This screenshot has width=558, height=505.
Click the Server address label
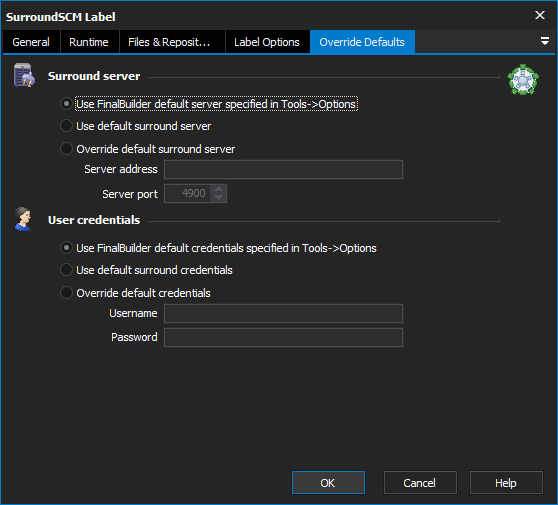click(x=121, y=169)
